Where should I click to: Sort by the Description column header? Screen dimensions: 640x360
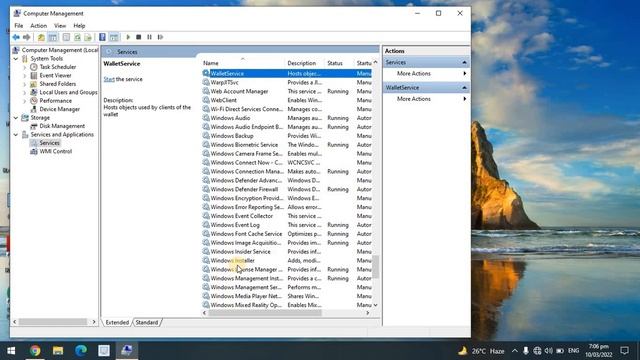(x=305, y=63)
